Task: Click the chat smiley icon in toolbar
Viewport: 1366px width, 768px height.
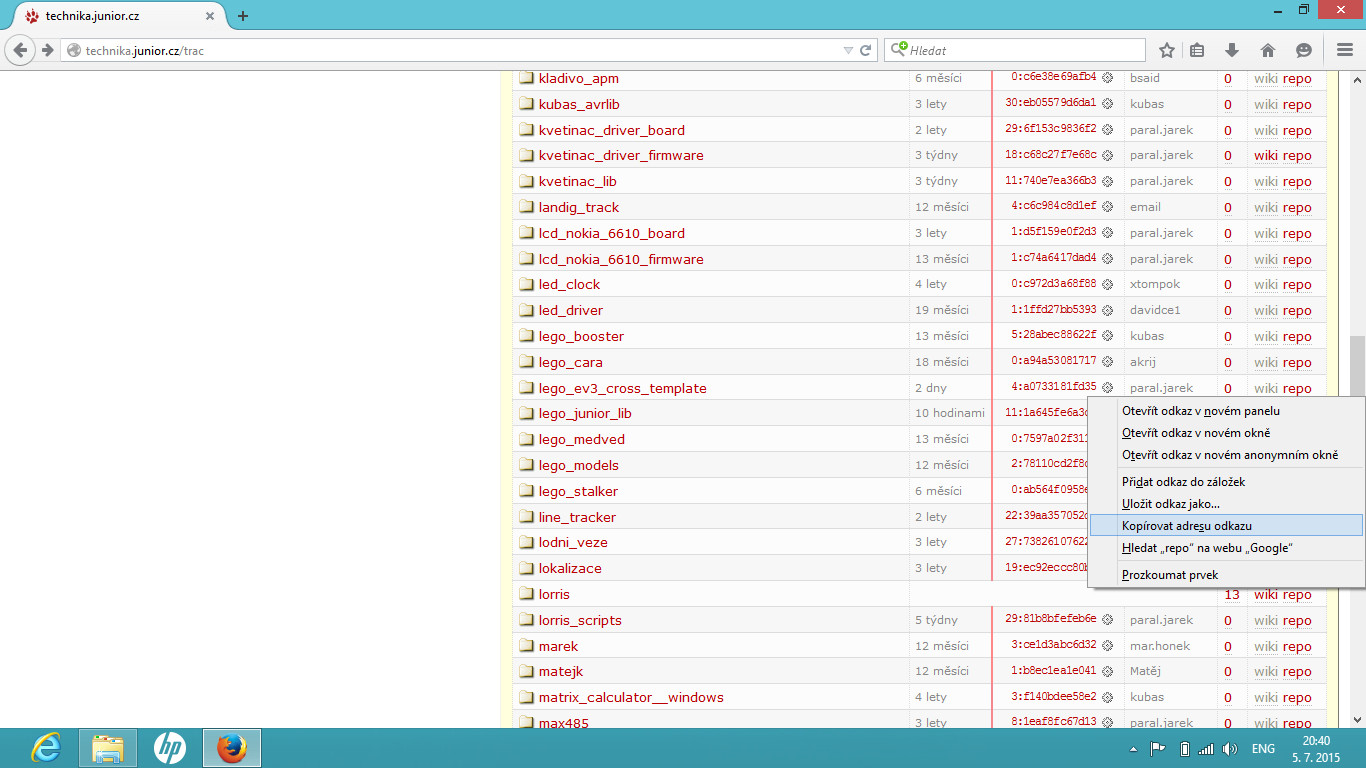Action: click(x=1303, y=50)
